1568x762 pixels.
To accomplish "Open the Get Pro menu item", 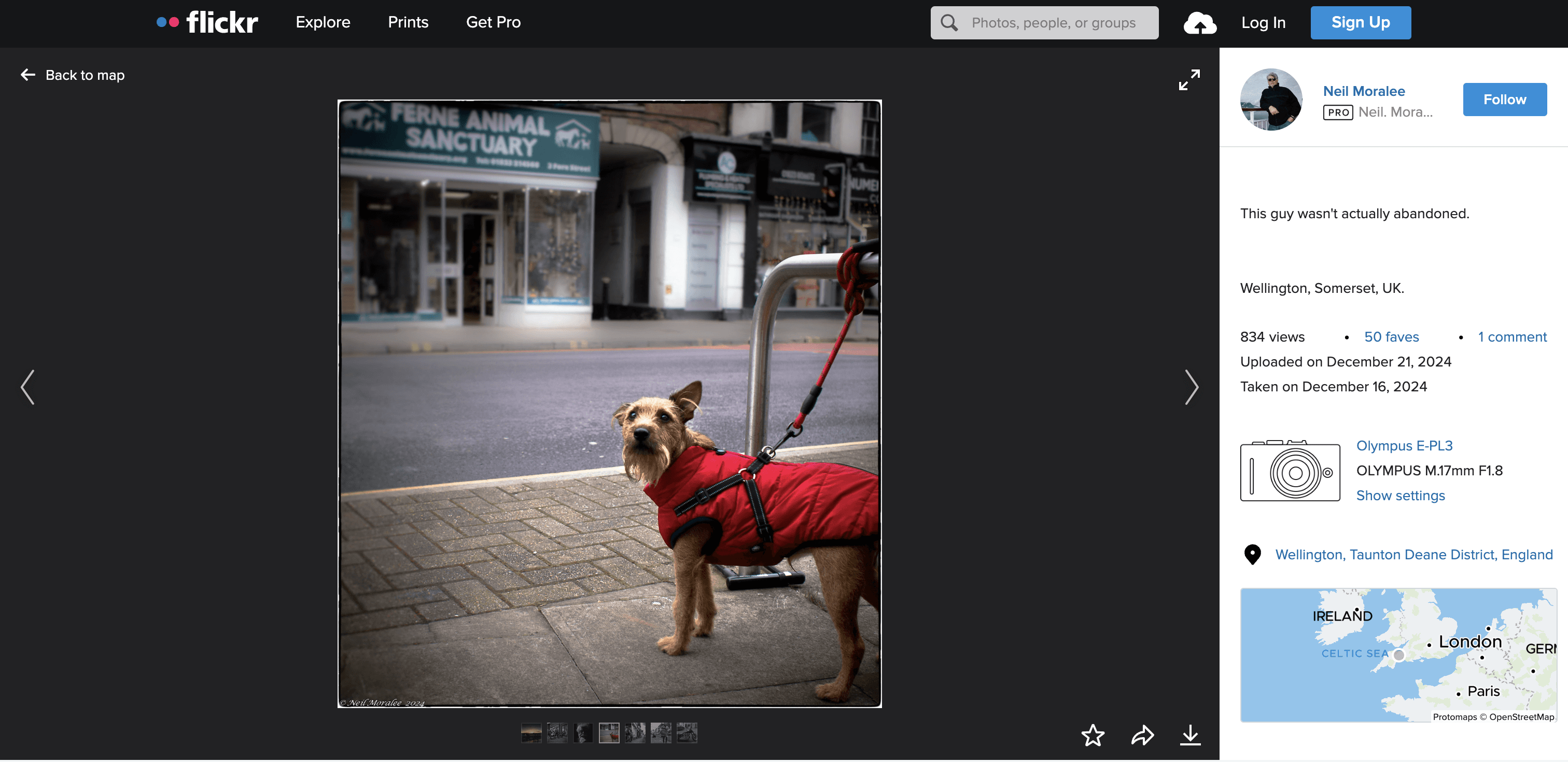I will (493, 22).
